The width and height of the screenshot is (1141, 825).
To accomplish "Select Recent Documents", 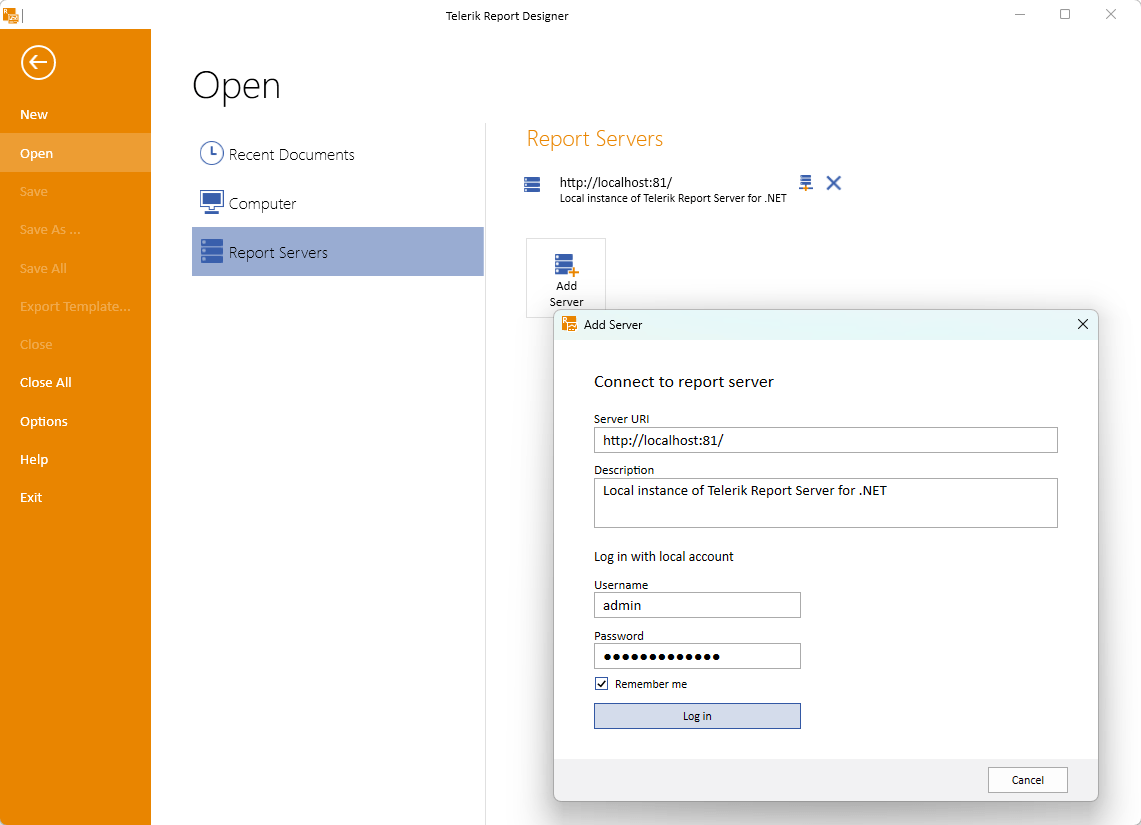I will (338, 154).
